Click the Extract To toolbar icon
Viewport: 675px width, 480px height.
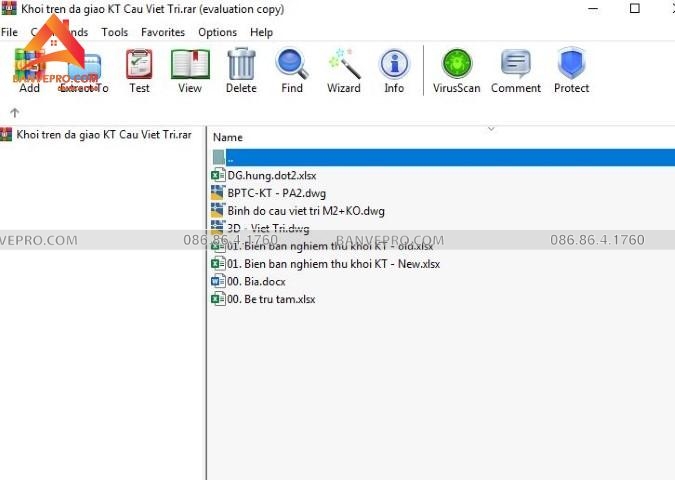click(84, 67)
